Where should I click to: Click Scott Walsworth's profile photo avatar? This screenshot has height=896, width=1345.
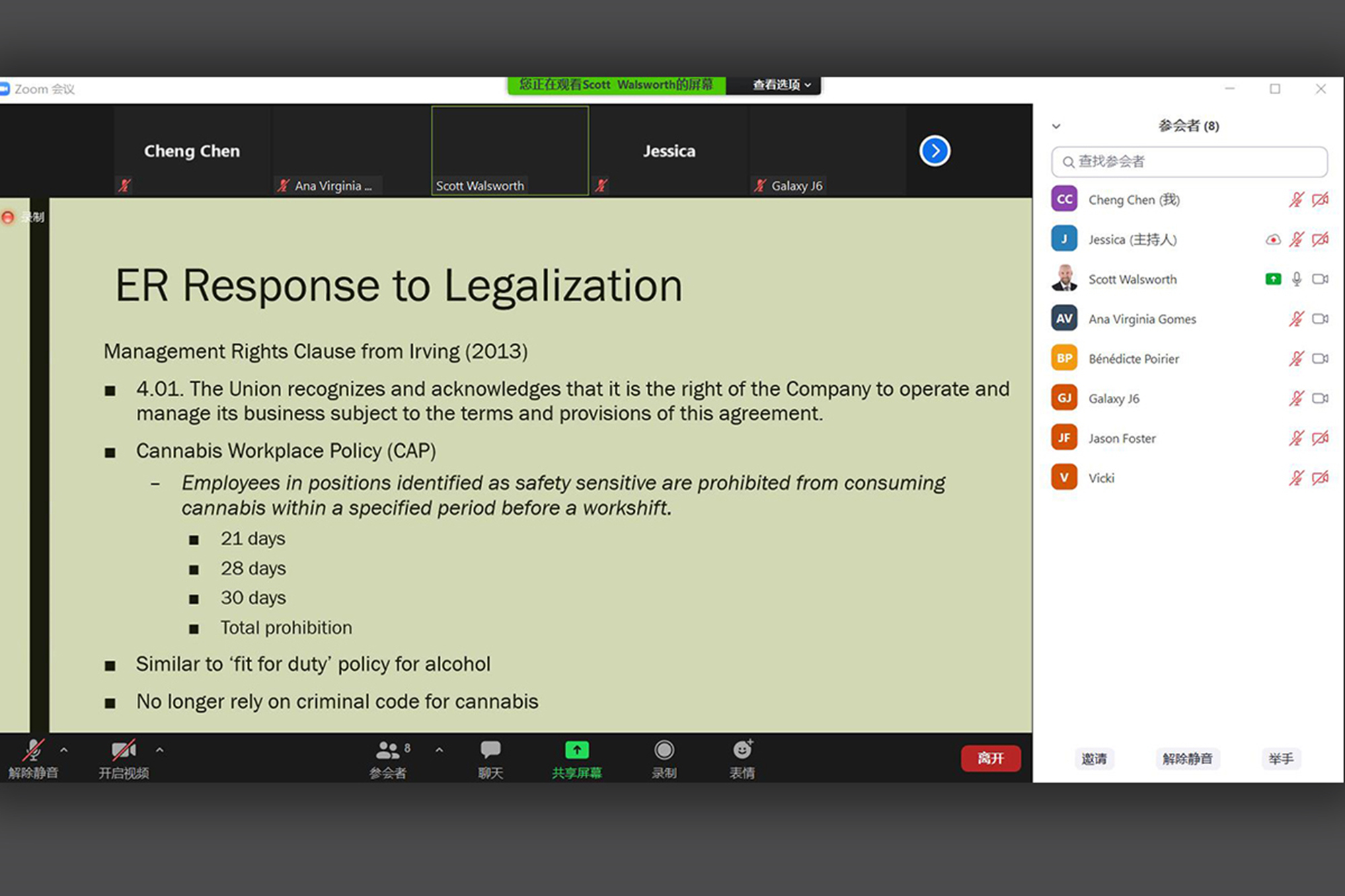(x=1064, y=278)
